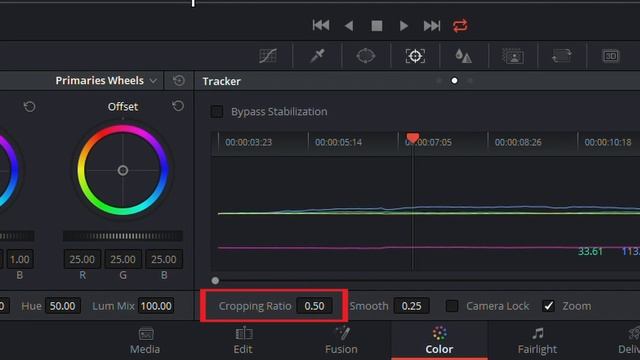Stop playback
The width and height of the screenshot is (640, 360).
[377, 26]
